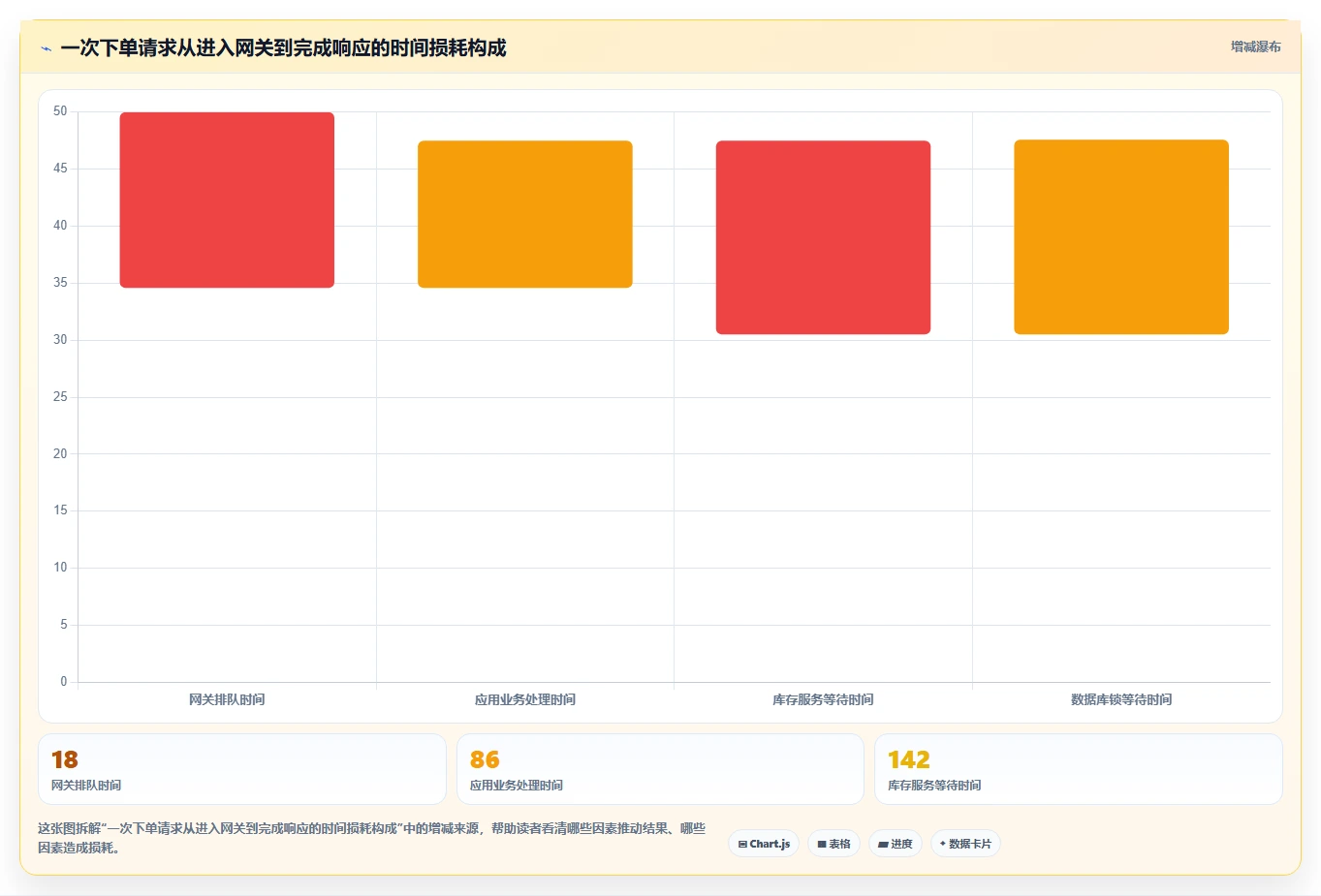Image resolution: width=1321 pixels, height=896 pixels.
Task: Select the Chart.js tag chip
Action: coord(764,844)
